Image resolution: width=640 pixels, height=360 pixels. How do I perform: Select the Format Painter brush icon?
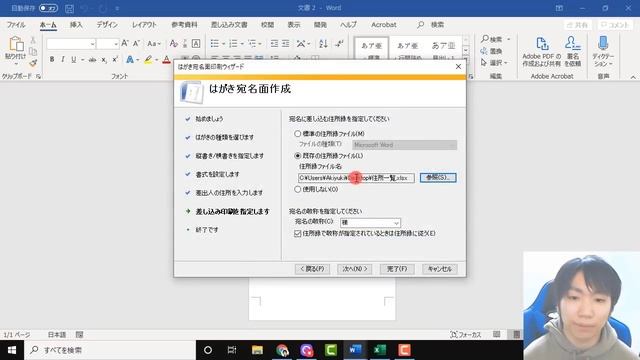click(x=33, y=63)
